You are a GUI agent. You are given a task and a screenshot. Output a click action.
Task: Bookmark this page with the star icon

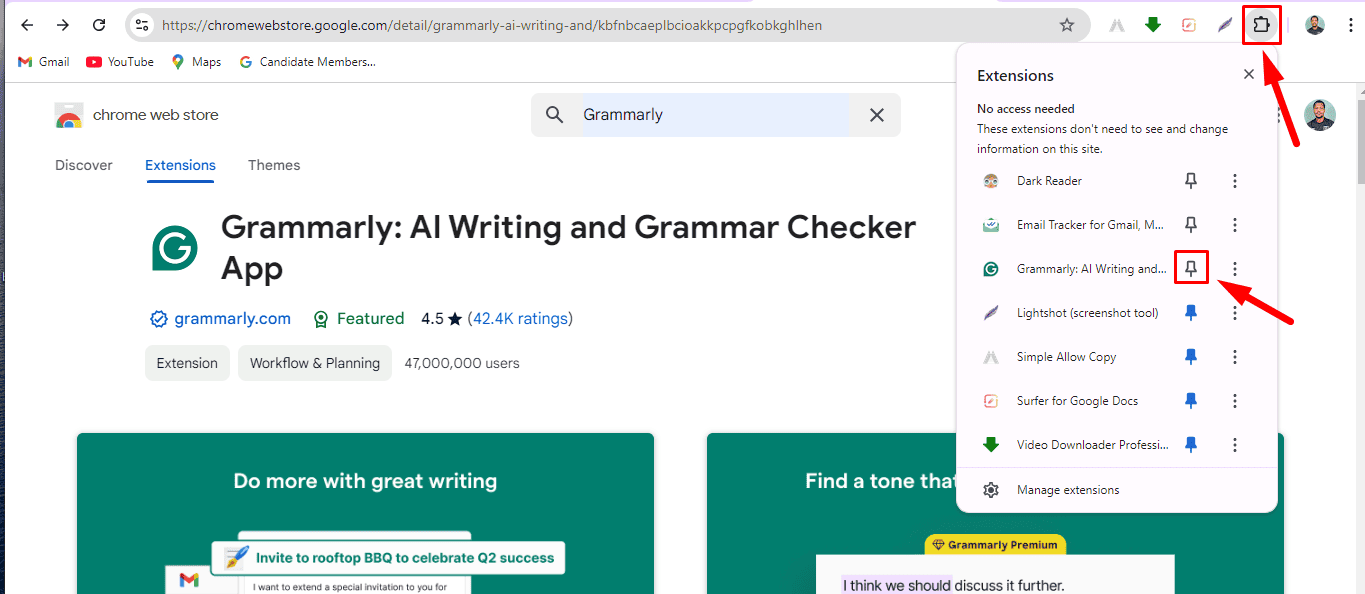(1067, 25)
